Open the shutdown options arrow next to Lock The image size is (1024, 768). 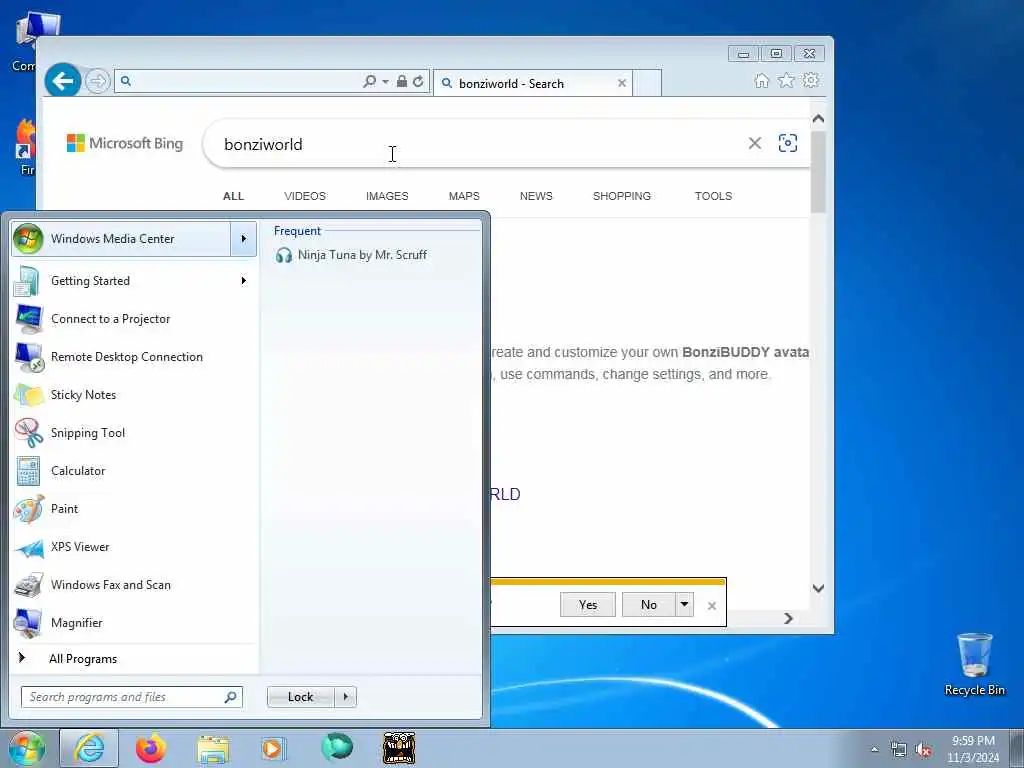(x=345, y=697)
